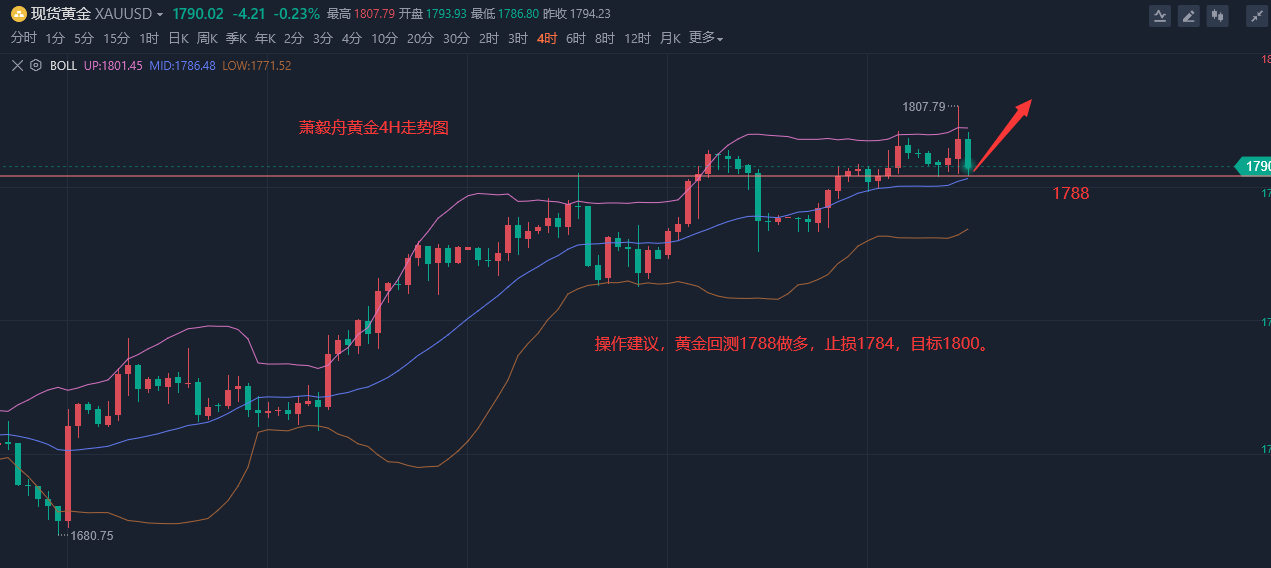This screenshot has width=1271, height=568.
Task: Select the 2时 timeframe
Action: 489,38
